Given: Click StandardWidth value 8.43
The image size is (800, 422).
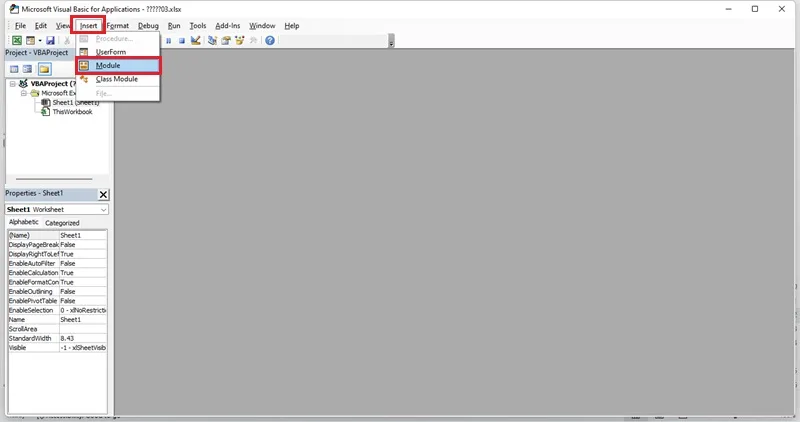Looking at the screenshot, I should pos(83,338).
